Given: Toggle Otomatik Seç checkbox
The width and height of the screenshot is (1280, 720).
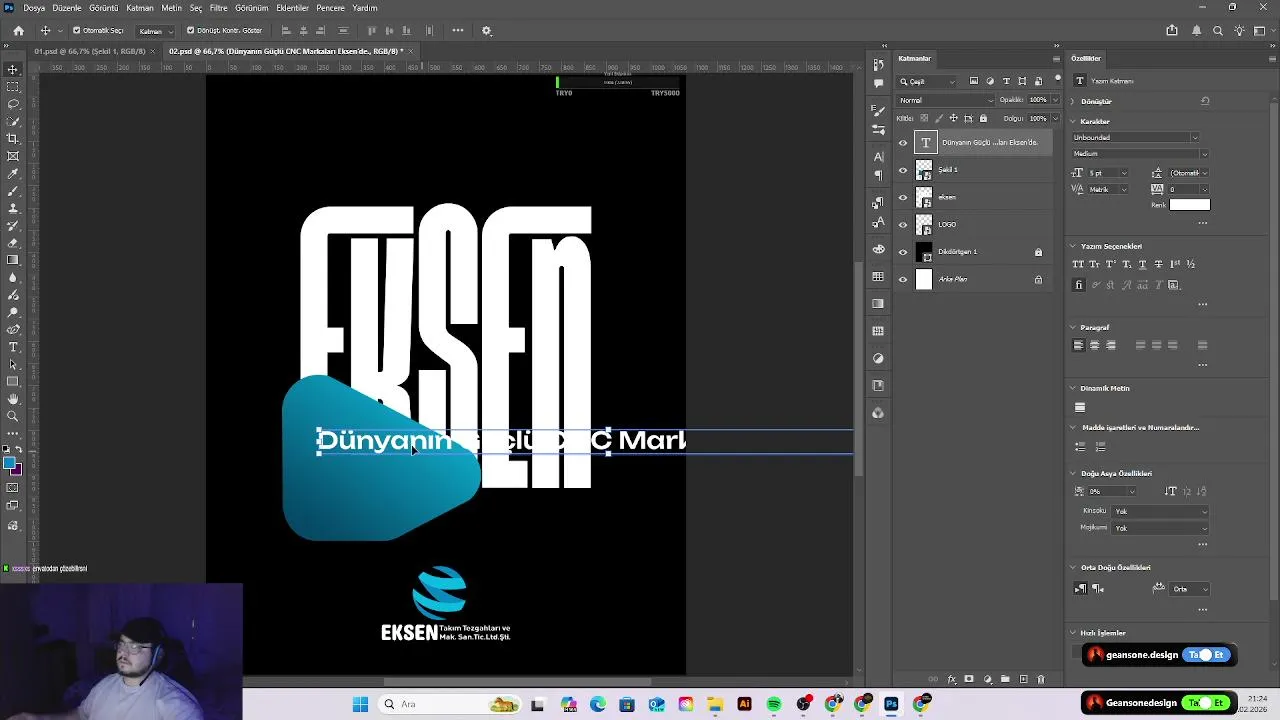Looking at the screenshot, I should point(77,31).
